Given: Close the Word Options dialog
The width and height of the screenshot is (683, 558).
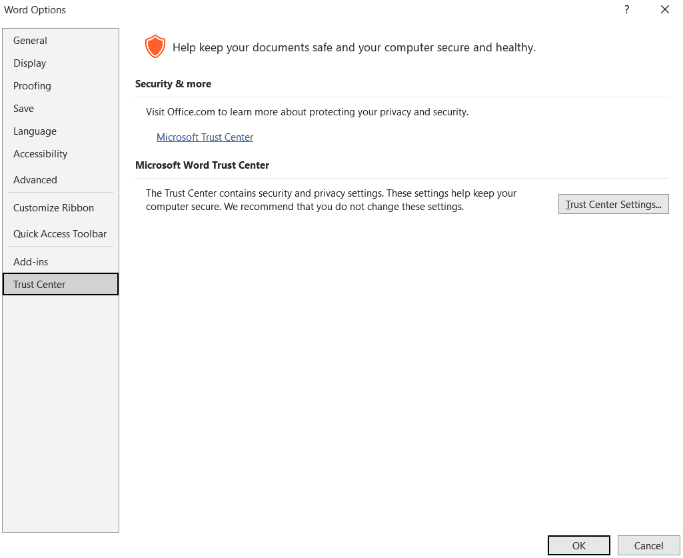Looking at the screenshot, I should (664, 10).
